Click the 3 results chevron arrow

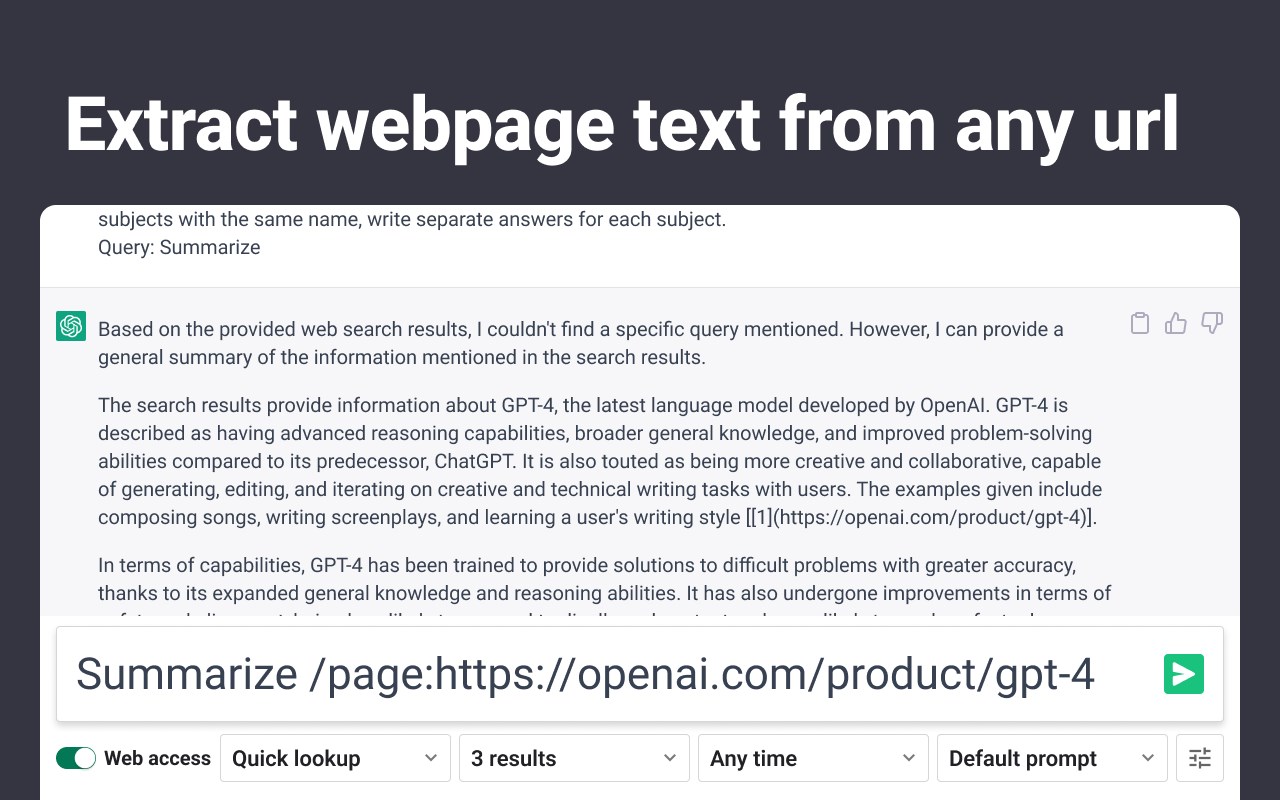670,758
